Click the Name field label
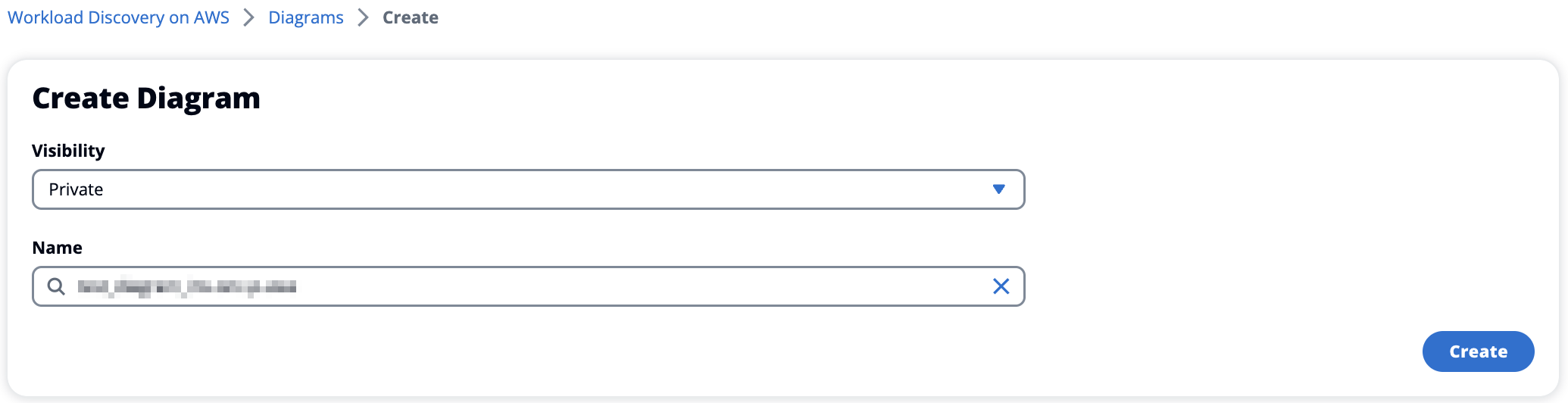 point(57,248)
